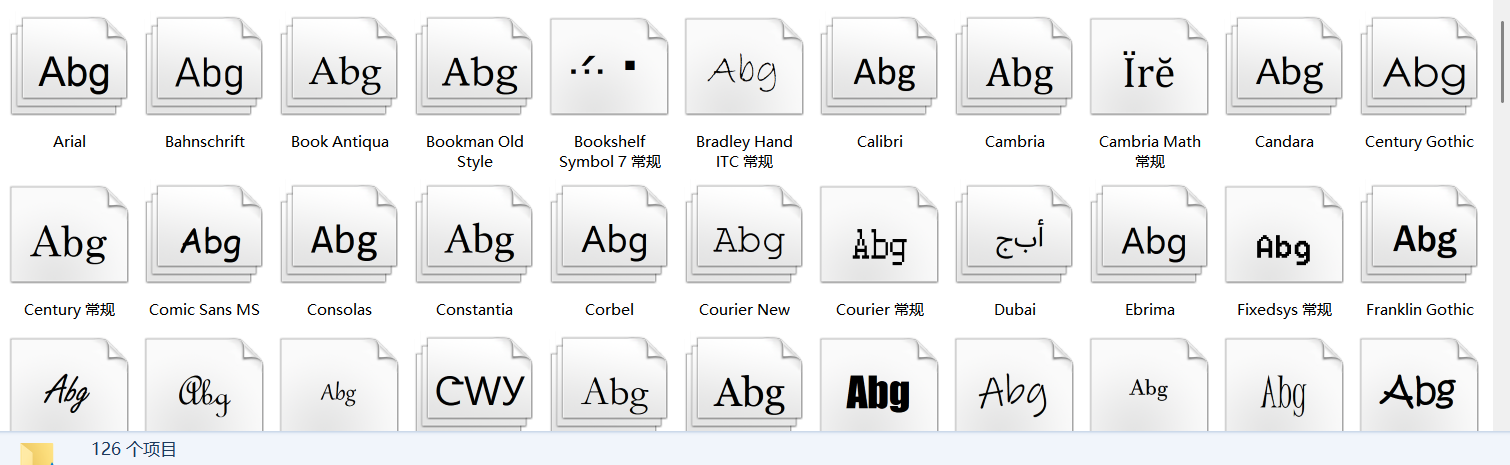Open the heavy black bold Abg font icon
Screen dimensions: 1510x465
pyautogui.click(x=879, y=385)
